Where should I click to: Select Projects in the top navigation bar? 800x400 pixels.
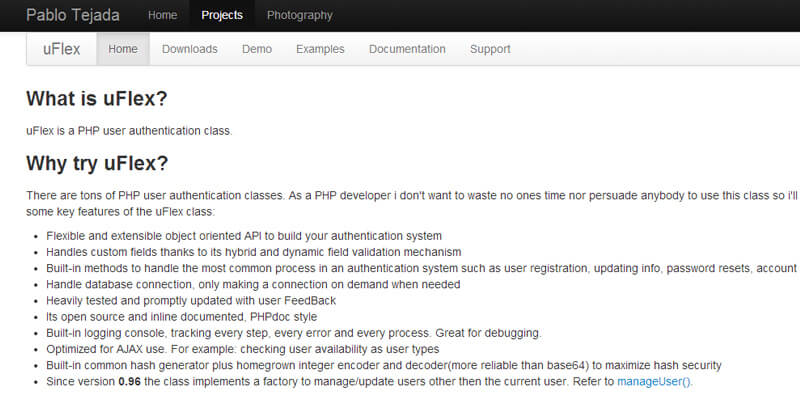221,15
